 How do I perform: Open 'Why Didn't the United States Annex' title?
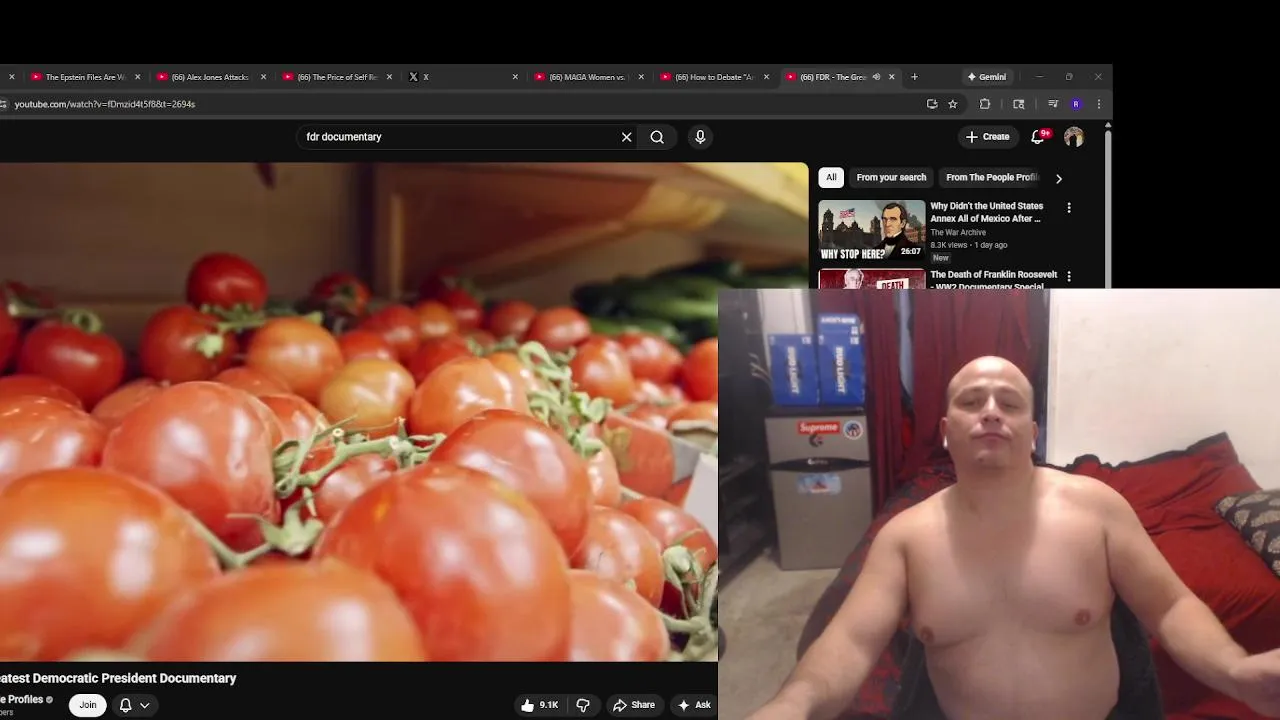click(x=986, y=212)
